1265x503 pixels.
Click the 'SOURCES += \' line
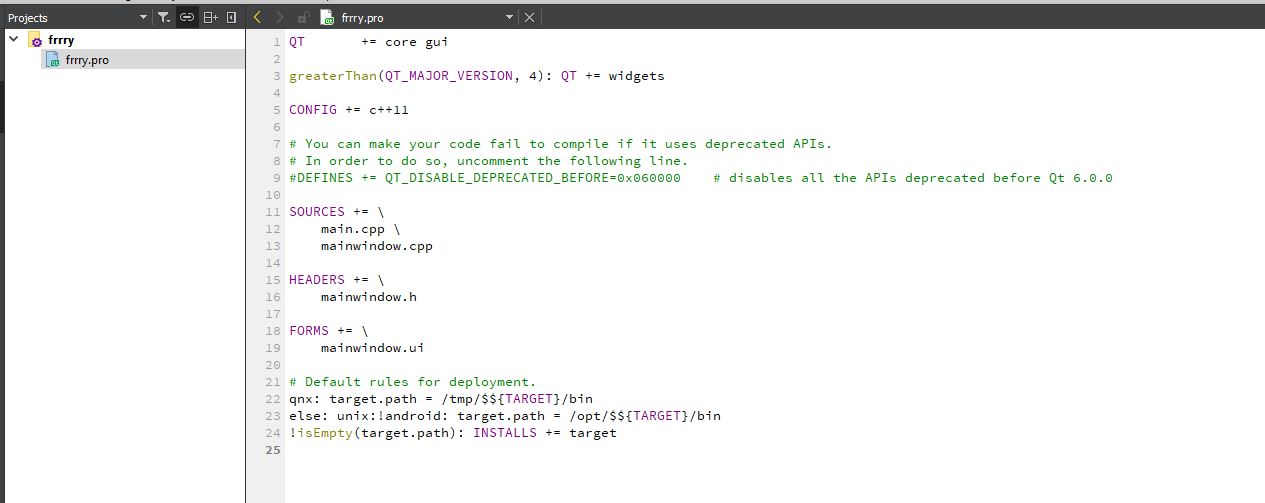[x=337, y=212]
